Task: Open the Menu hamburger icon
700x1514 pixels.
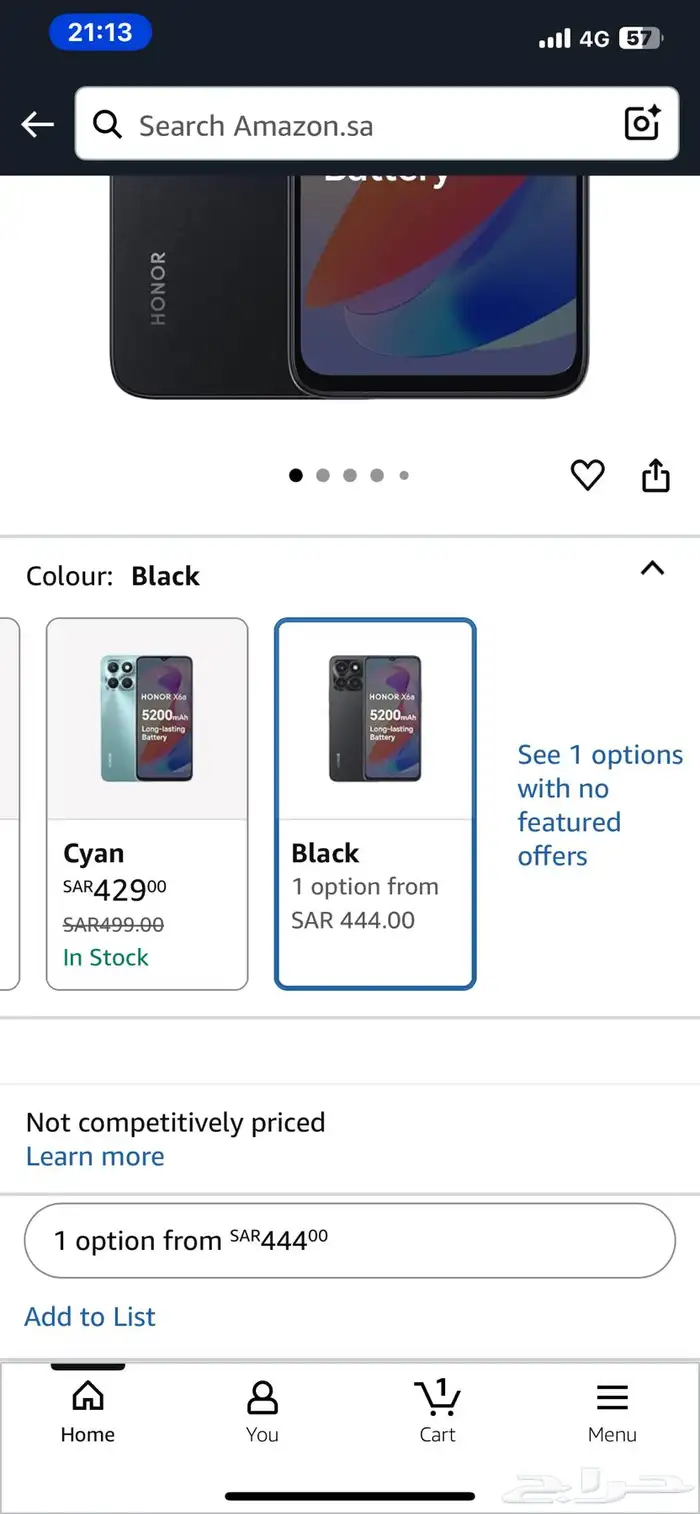Action: tap(612, 1411)
